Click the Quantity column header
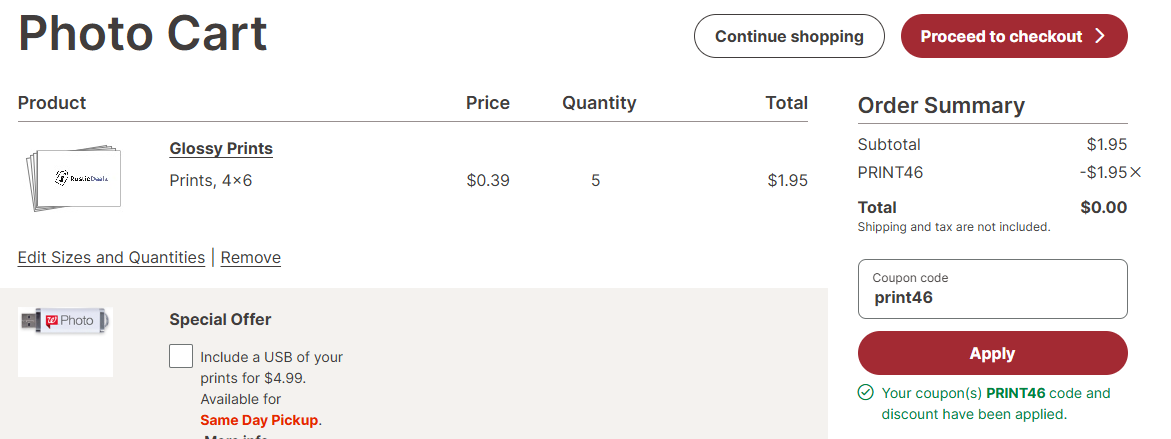Viewport: 1171px width, 439px height. [x=599, y=102]
